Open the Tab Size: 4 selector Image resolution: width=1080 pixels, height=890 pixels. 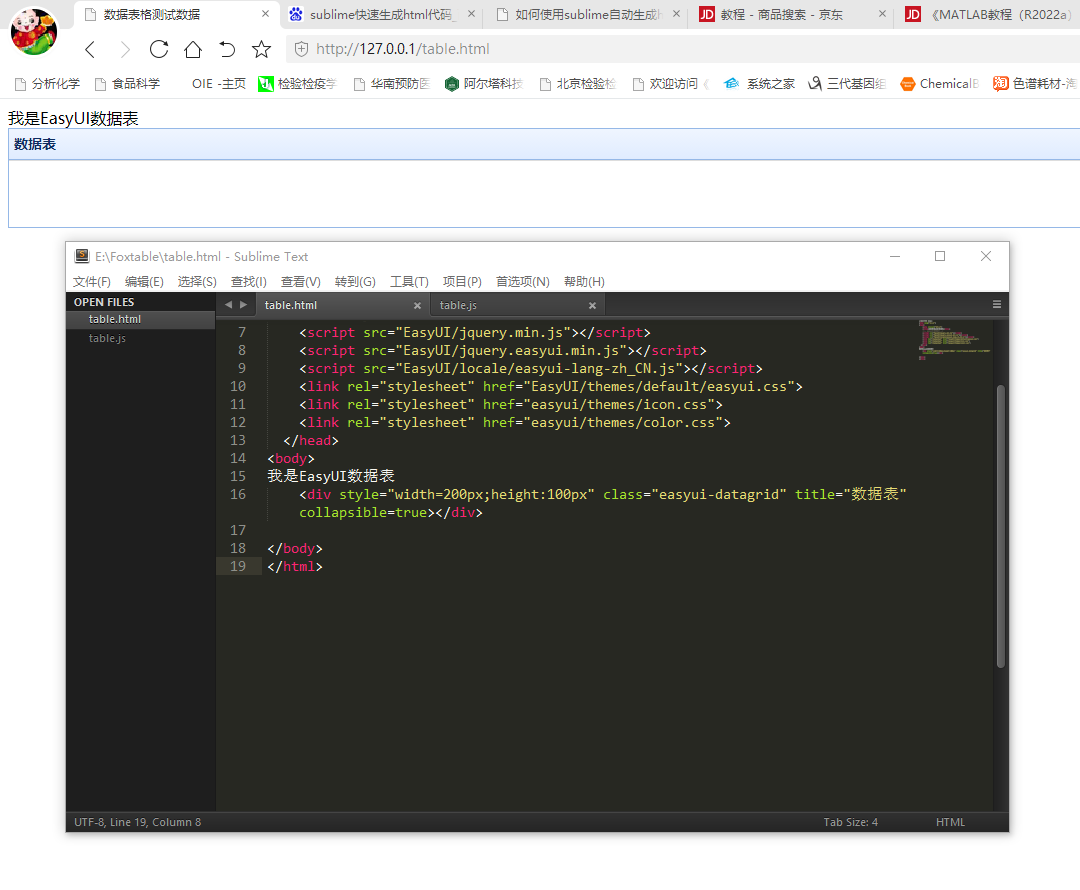(851, 822)
